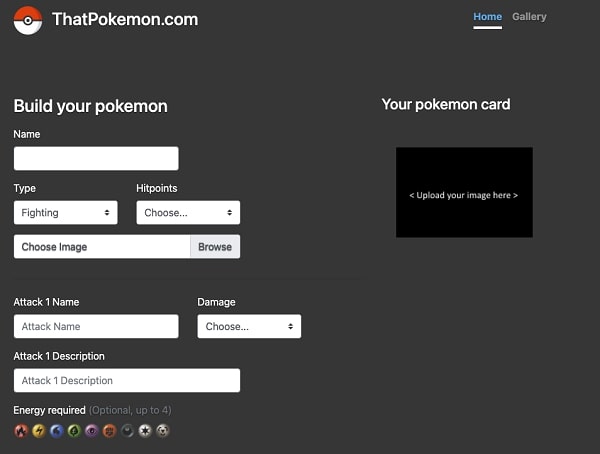Click the 'Hitpoints' label

(x=157, y=188)
